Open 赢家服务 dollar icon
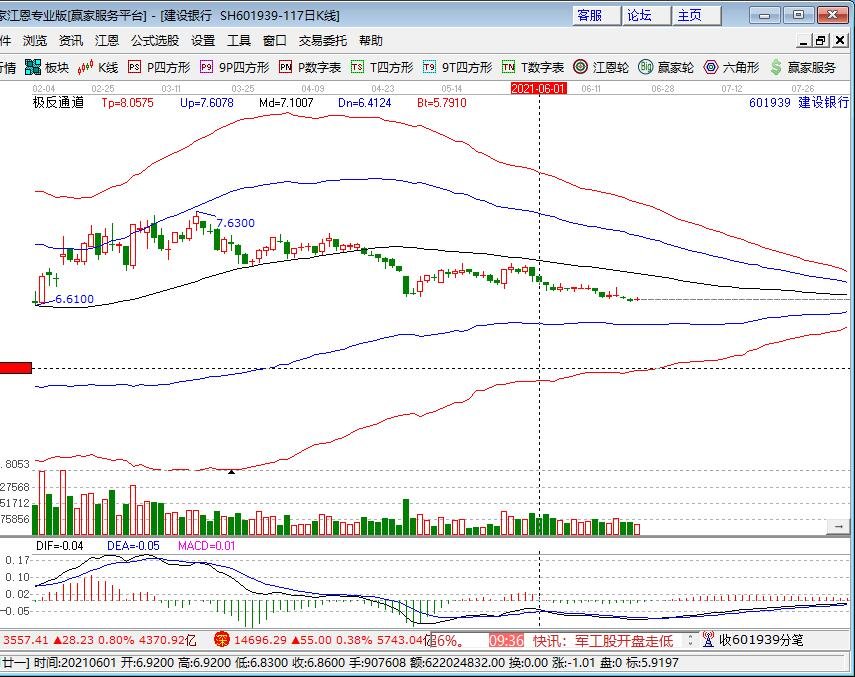855x677 pixels. (776, 67)
